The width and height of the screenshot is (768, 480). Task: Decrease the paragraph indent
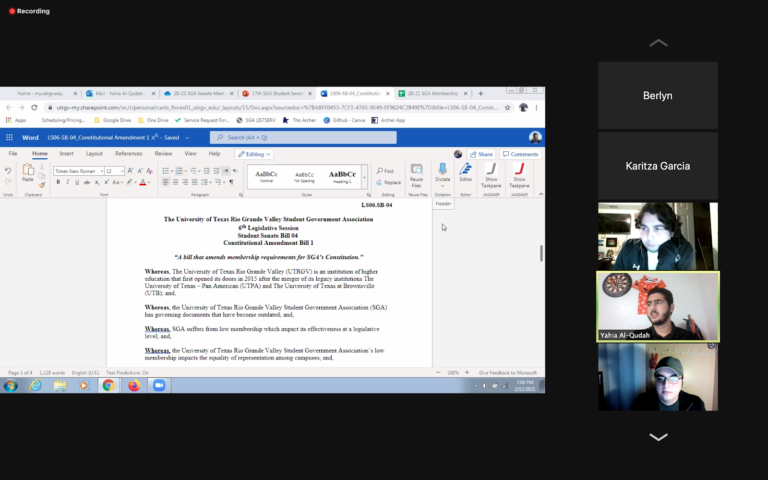(207, 171)
